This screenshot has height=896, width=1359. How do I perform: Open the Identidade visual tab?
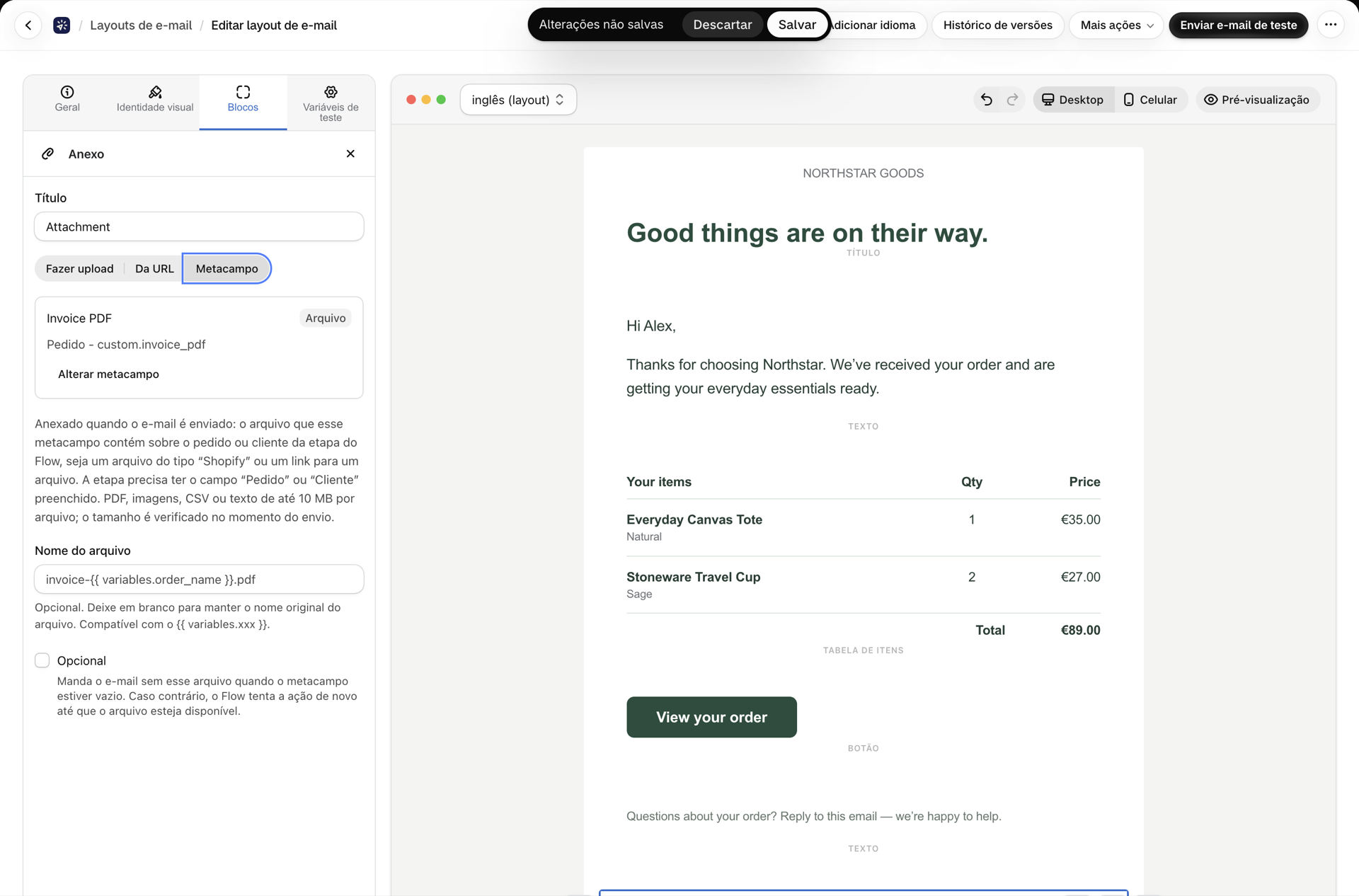coord(155,99)
